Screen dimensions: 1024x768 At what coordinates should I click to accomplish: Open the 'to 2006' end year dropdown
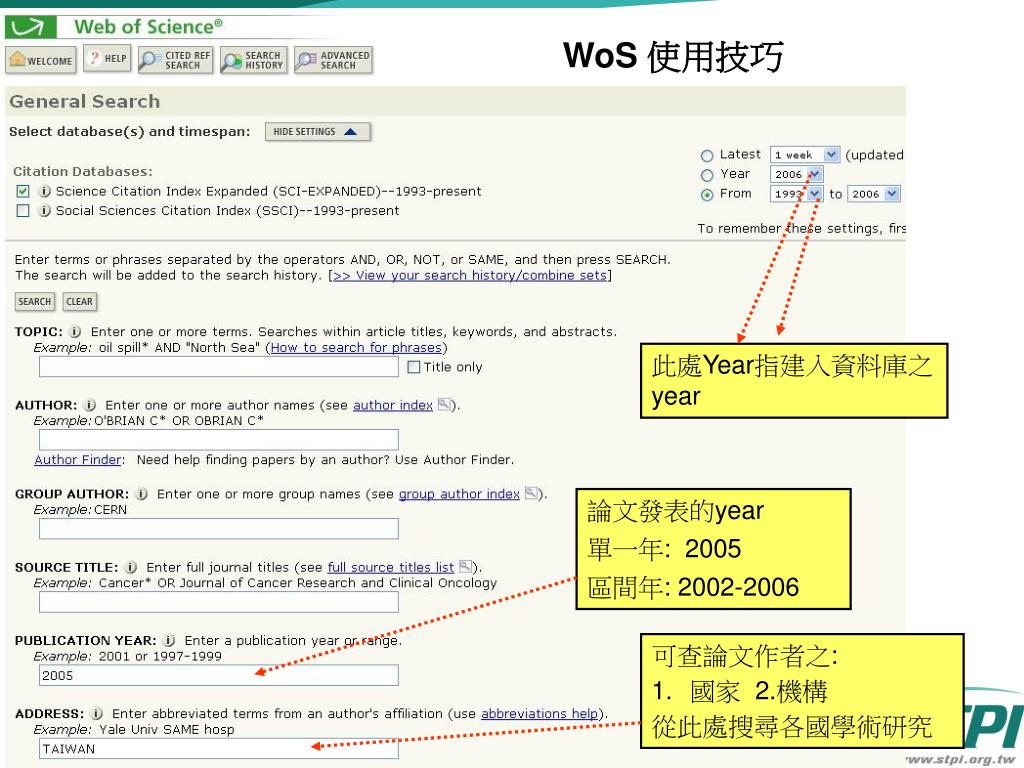(x=874, y=194)
